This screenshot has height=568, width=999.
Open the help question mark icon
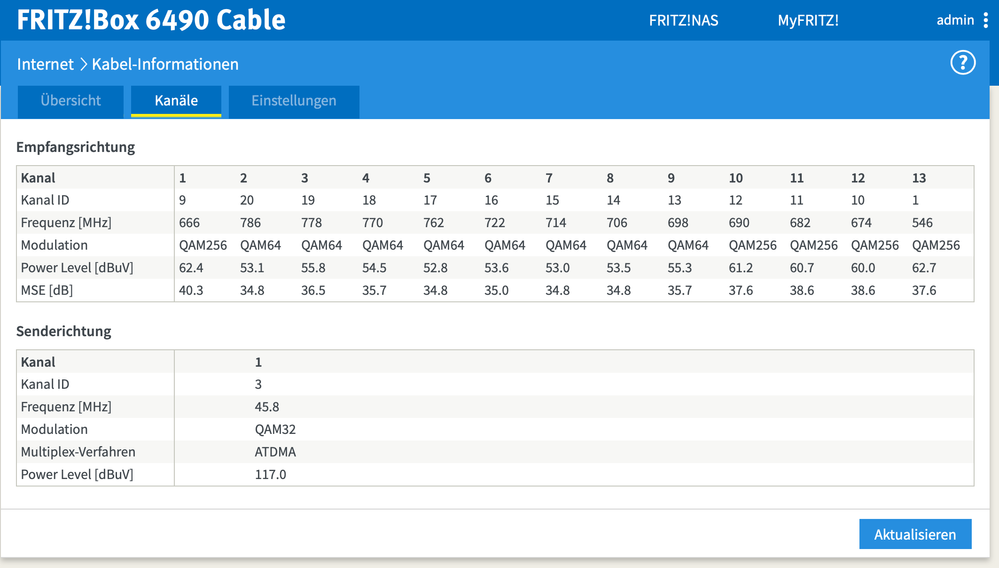point(962,63)
